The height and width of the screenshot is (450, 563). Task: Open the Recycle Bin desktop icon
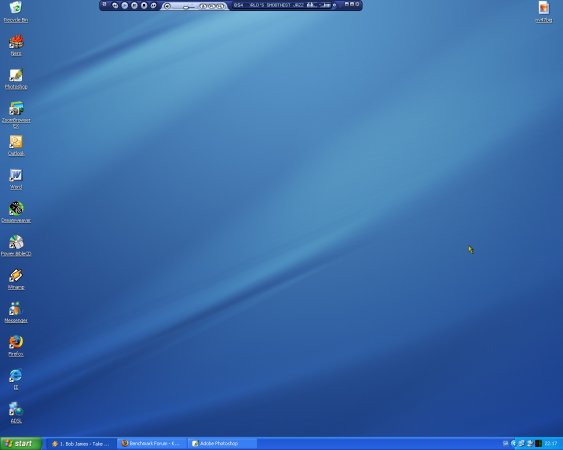(16, 11)
